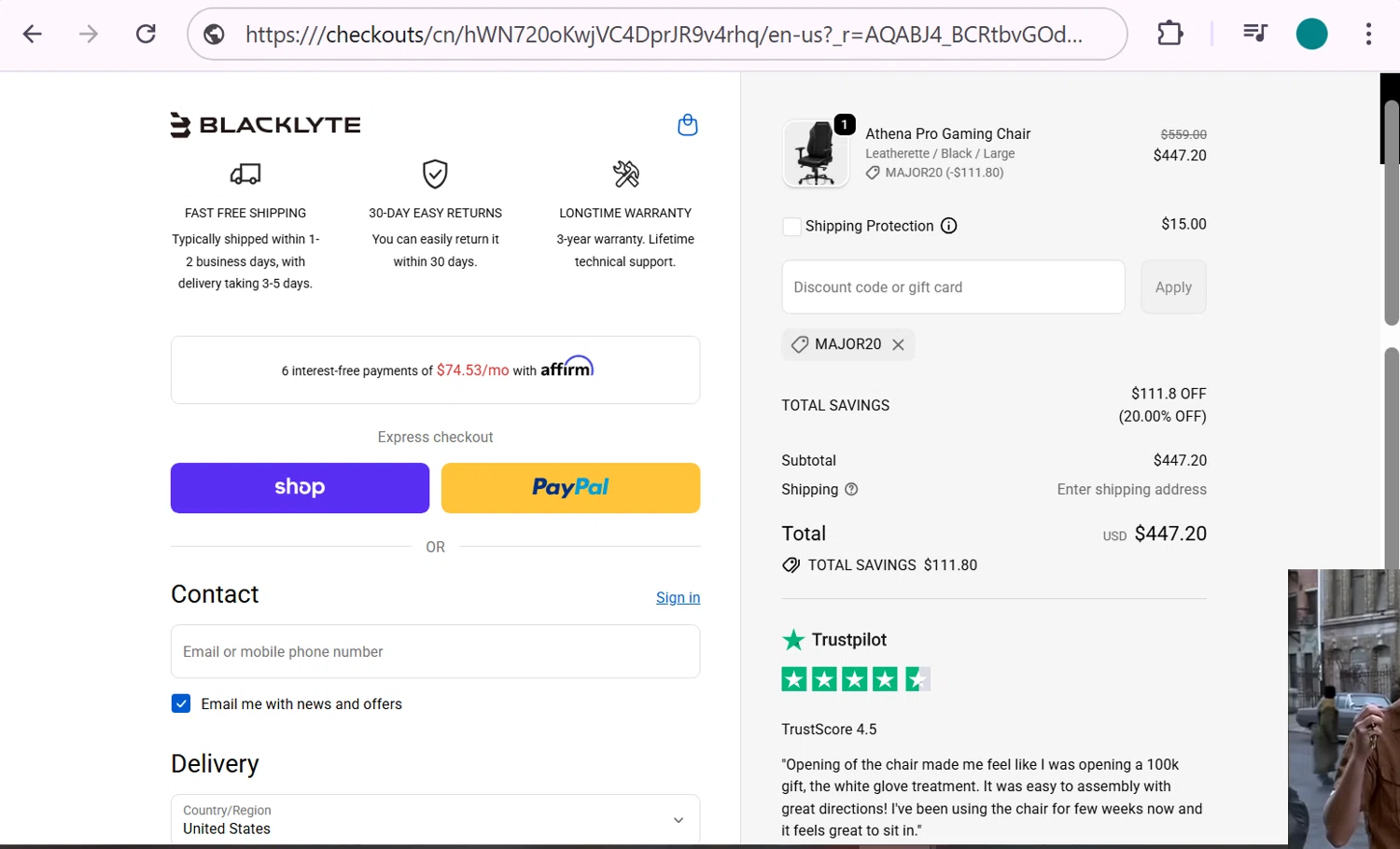The width and height of the screenshot is (1400, 849).
Task: Click the $15.00 shipping protection price
Action: click(1183, 224)
